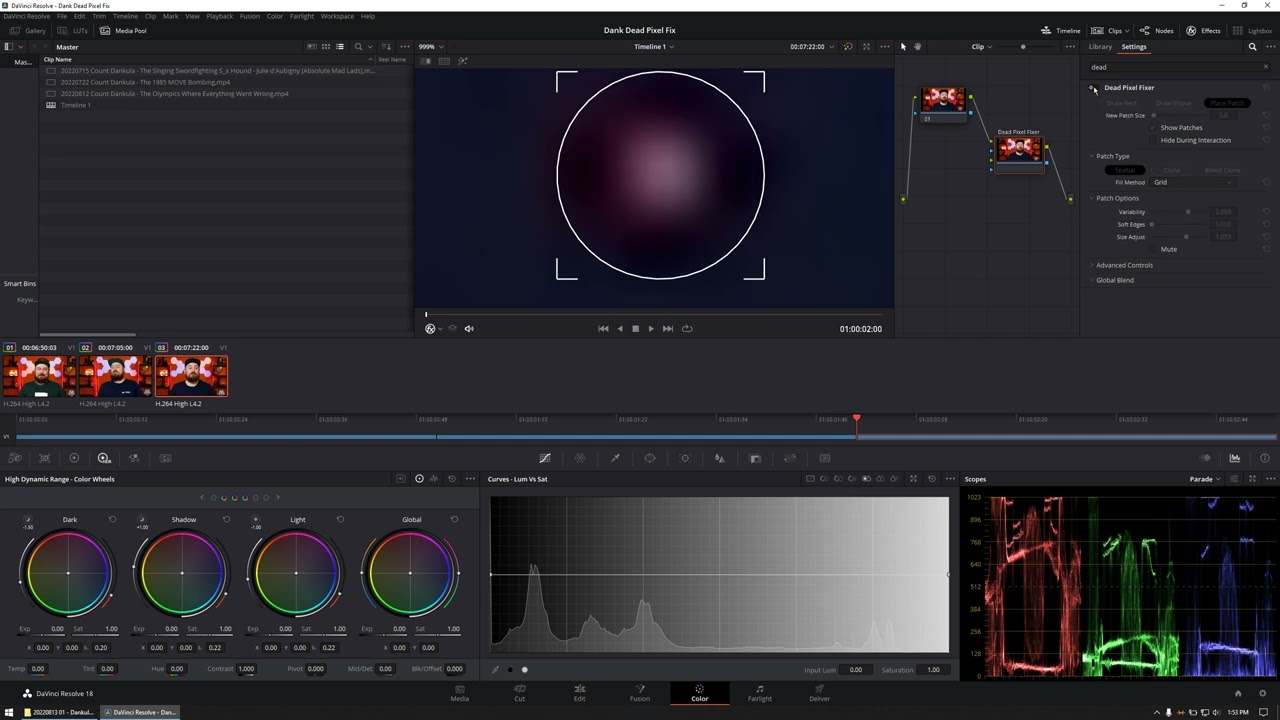Open the Curves palette icon

click(x=545, y=458)
